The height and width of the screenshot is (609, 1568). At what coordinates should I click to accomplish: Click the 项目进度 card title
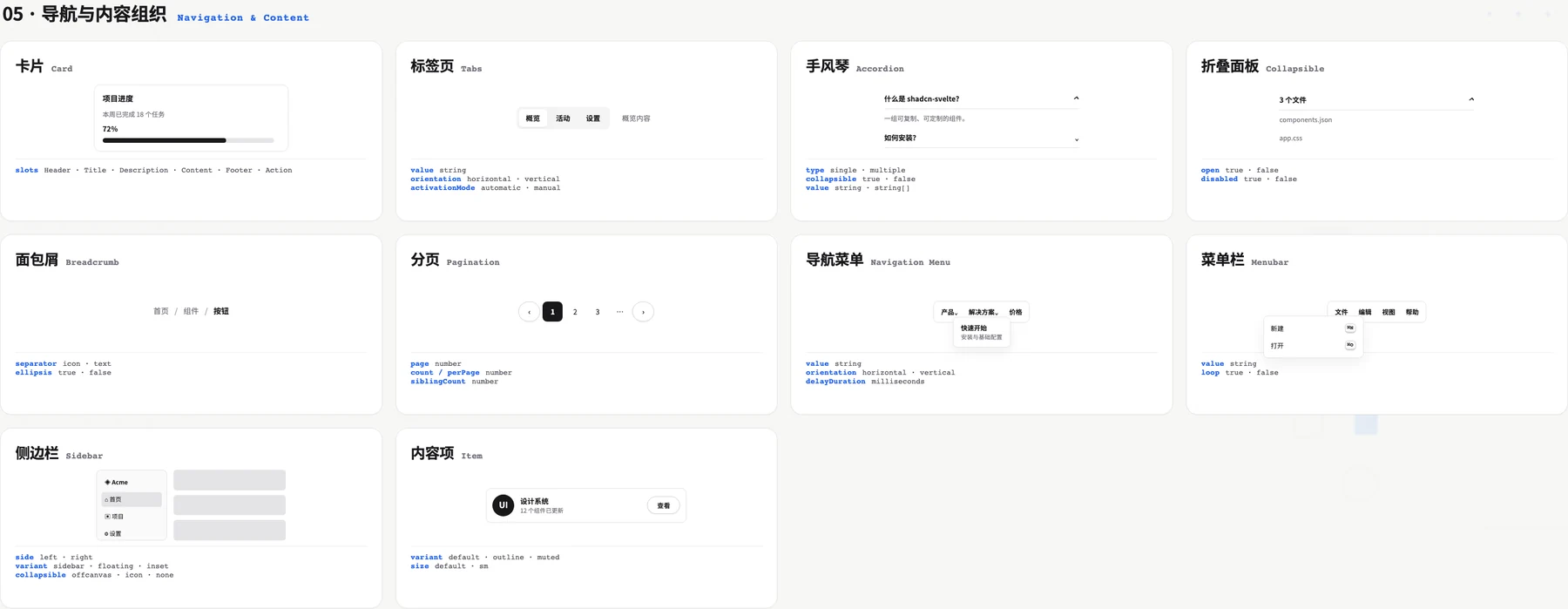[118, 99]
